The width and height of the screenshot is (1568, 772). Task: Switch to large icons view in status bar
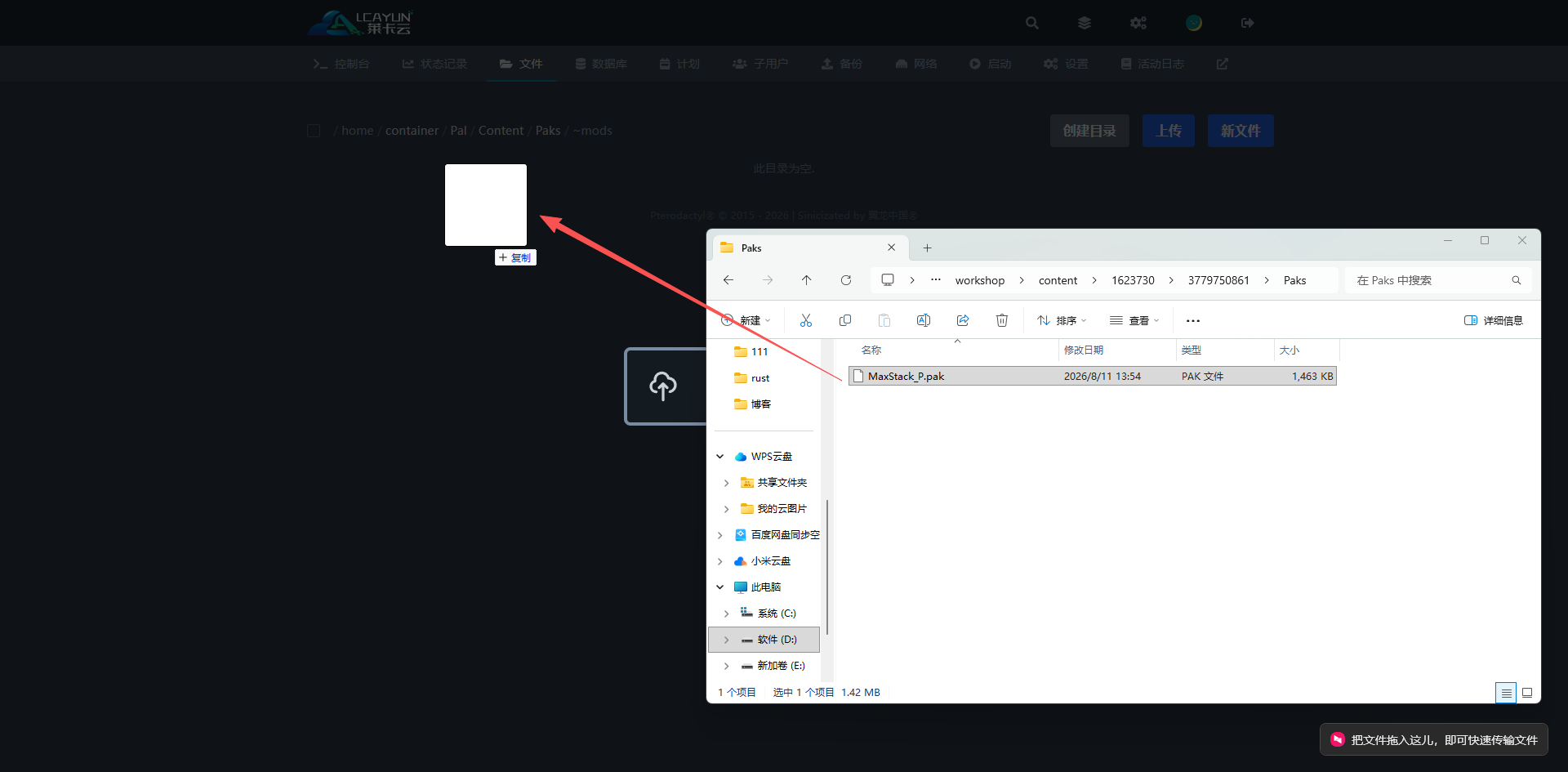click(1527, 693)
